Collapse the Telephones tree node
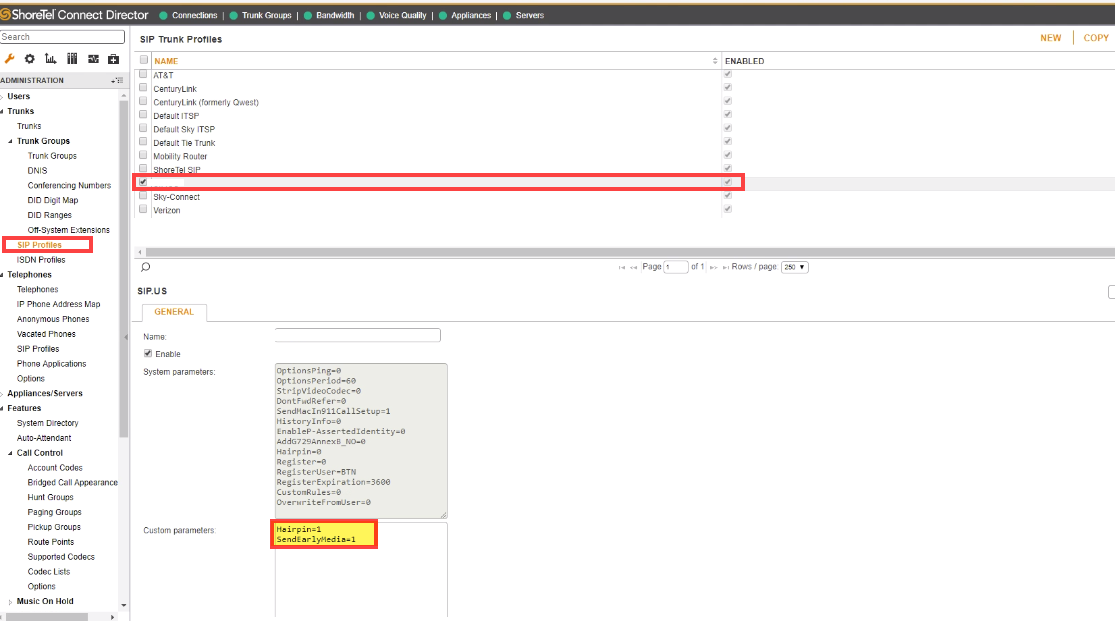This screenshot has width=1115, height=621. [2, 275]
